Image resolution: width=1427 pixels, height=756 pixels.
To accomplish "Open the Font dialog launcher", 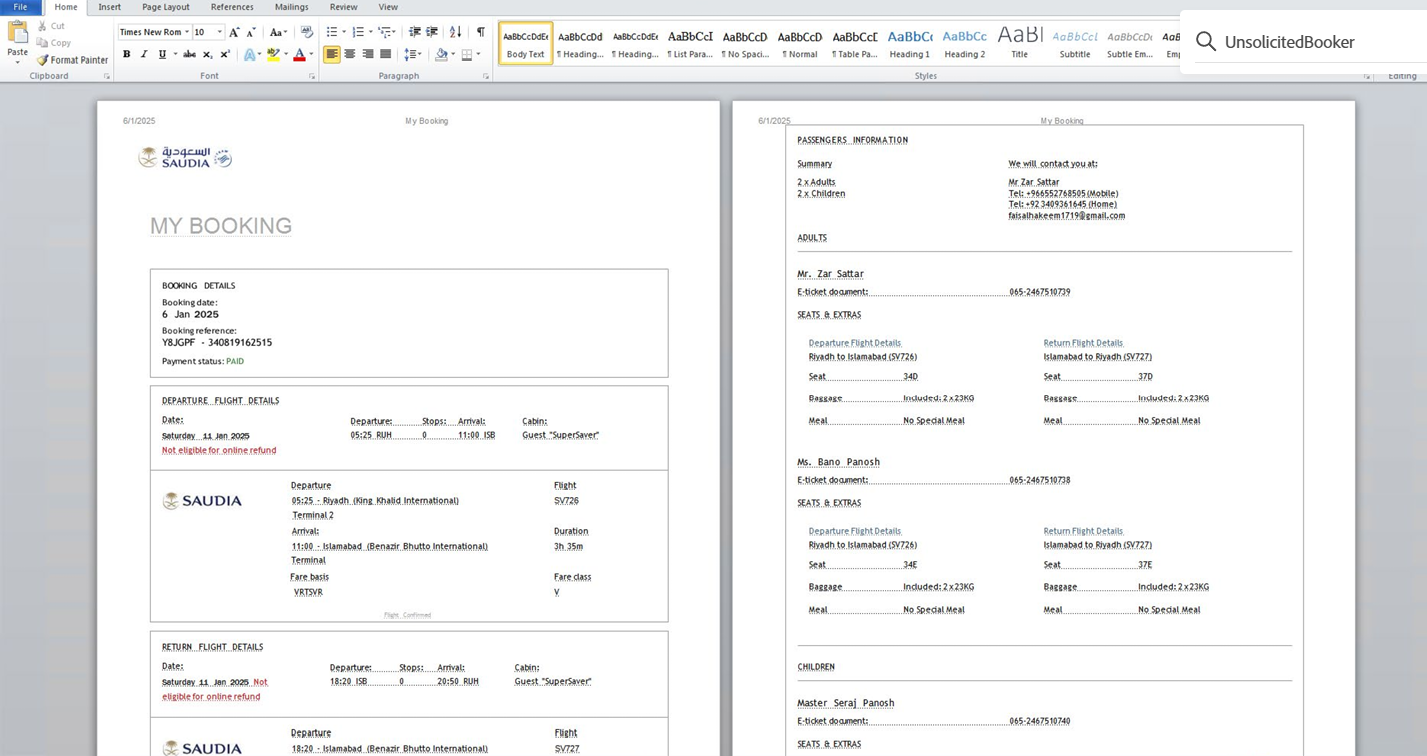I will coord(311,76).
